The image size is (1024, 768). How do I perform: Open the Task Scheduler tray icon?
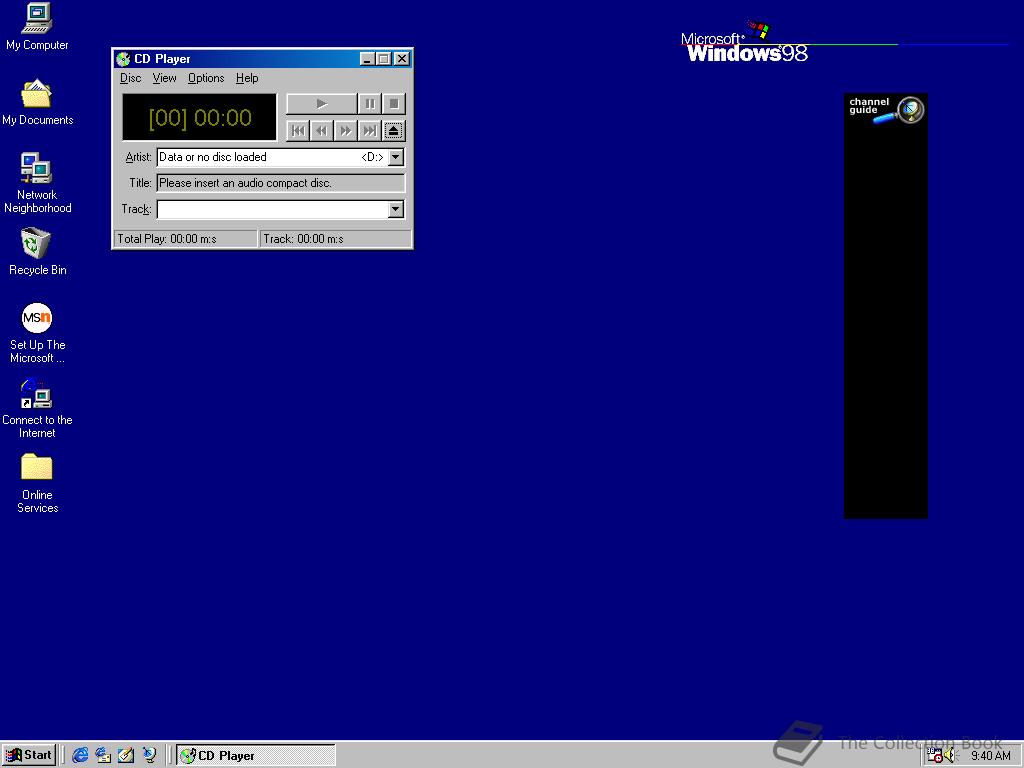pos(935,756)
